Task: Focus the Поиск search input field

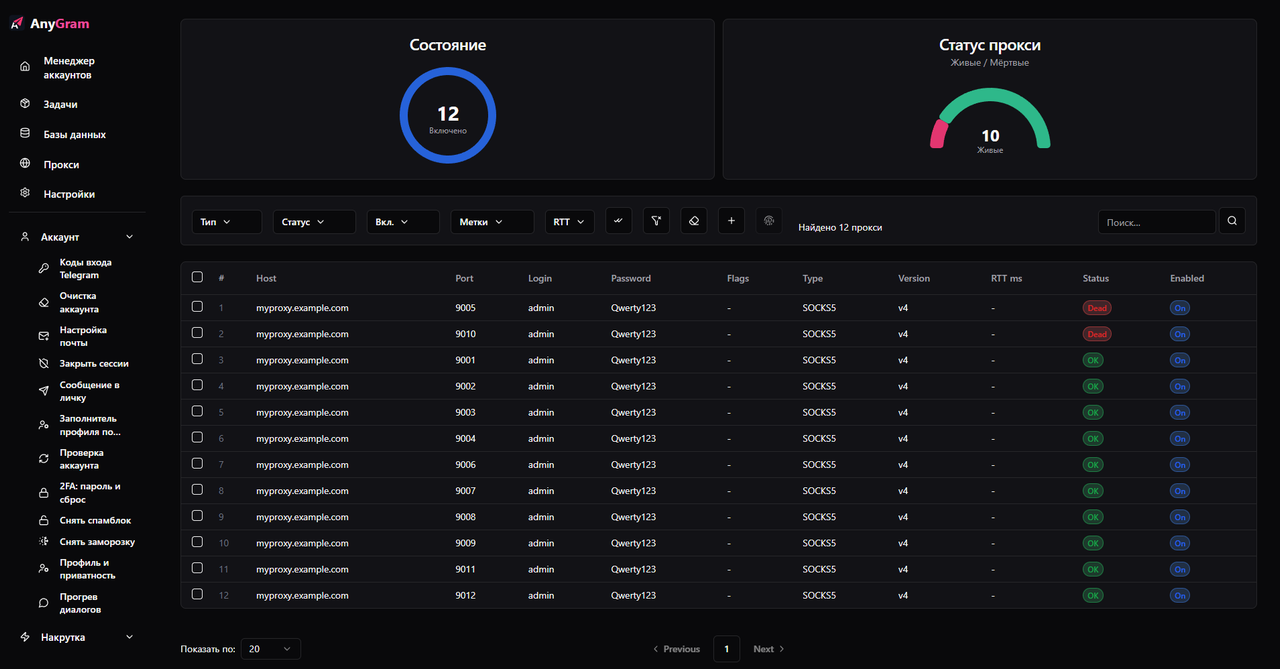Action: (1156, 222)
